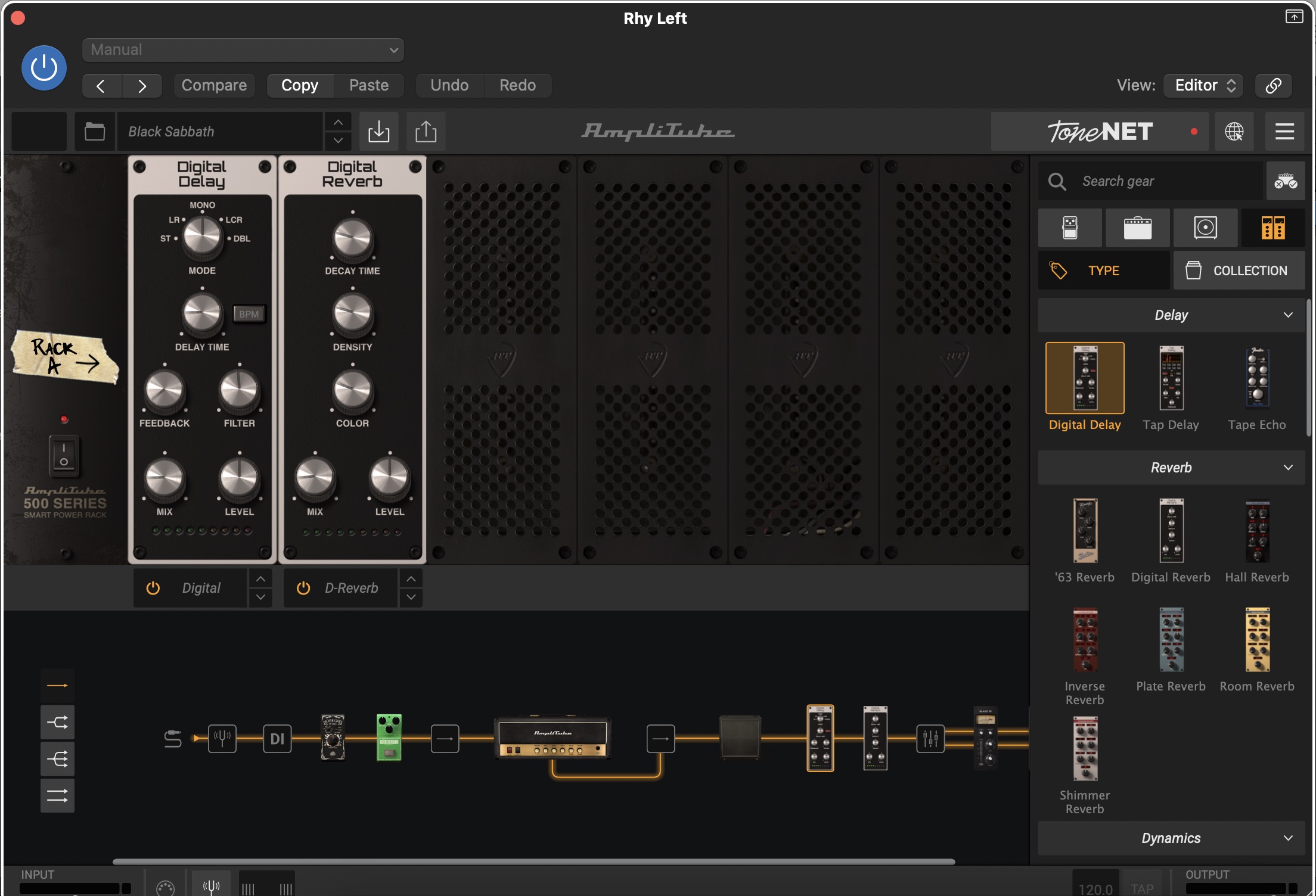Switch to the TYPE tab
This screenshot has width=1316, height=896.
tap(1104, 270)
